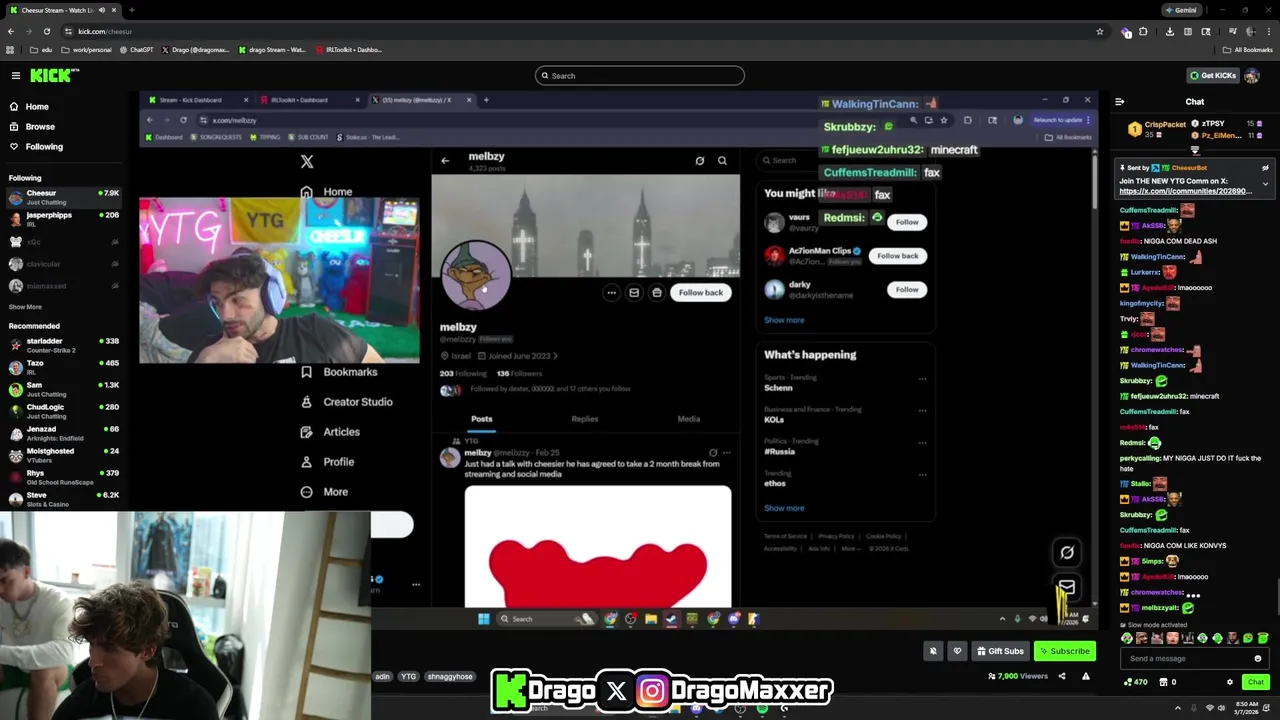The image size is (1280, 720).
Task: Show more in You might like
Action: tap(784, 320)
